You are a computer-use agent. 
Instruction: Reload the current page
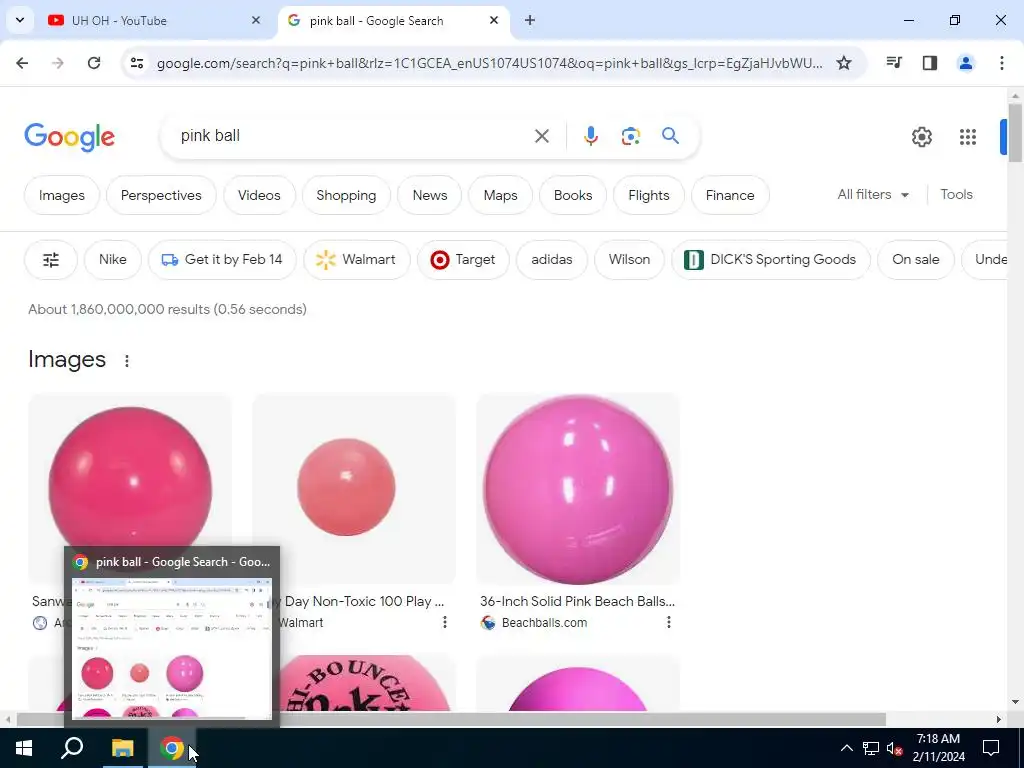(94, 63)
